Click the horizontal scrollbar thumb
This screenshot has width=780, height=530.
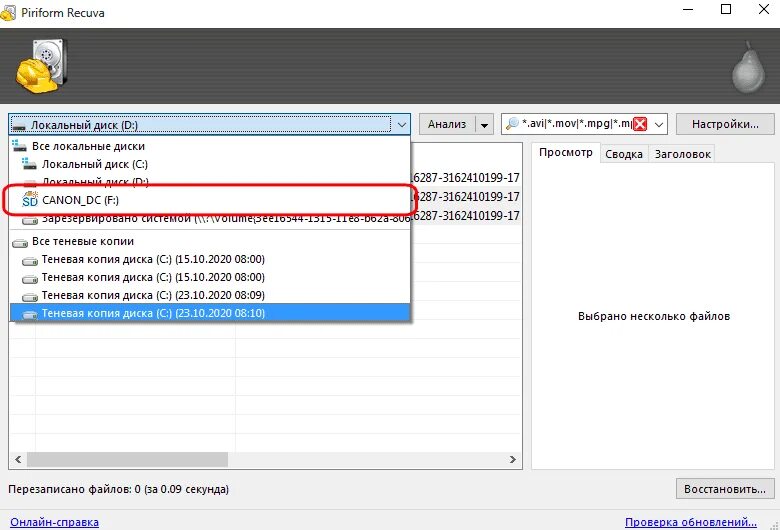[127, 459]
